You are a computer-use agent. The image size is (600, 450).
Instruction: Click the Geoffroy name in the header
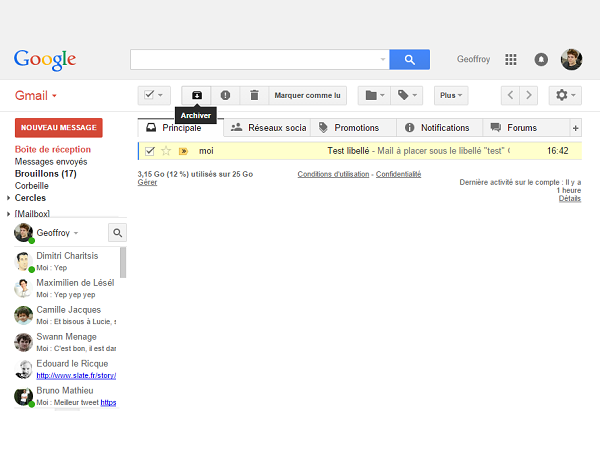pyautogui.click(x=473, y=59)
